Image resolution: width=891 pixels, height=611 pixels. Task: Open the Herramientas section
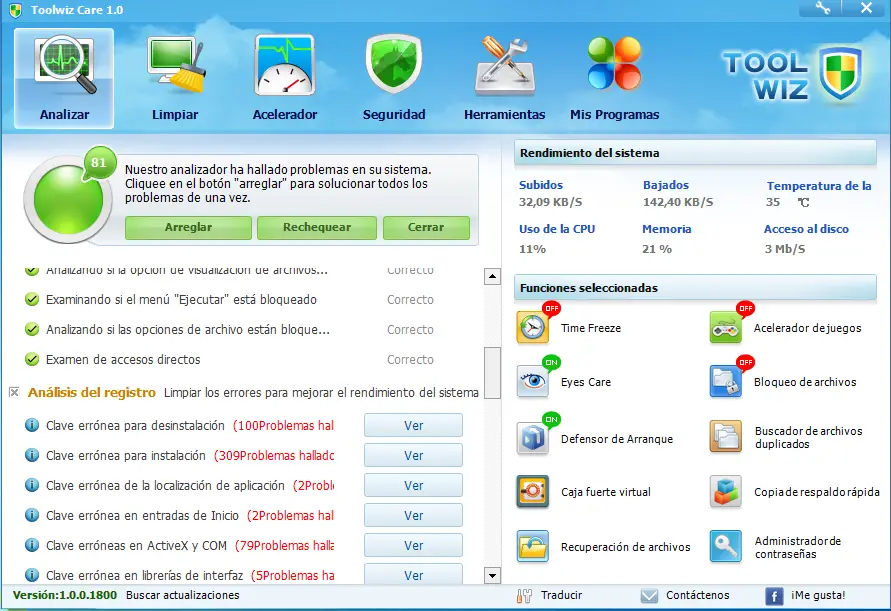505,78
